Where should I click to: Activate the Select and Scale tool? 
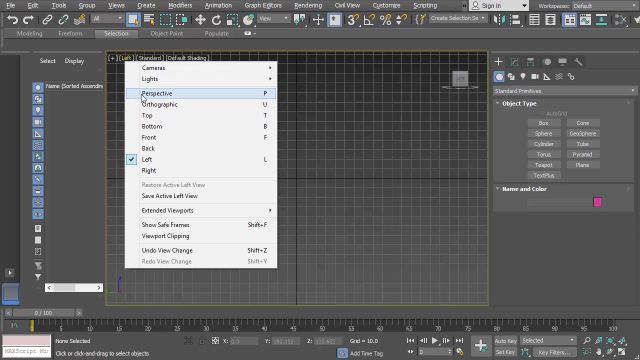(x=232, y=19)
